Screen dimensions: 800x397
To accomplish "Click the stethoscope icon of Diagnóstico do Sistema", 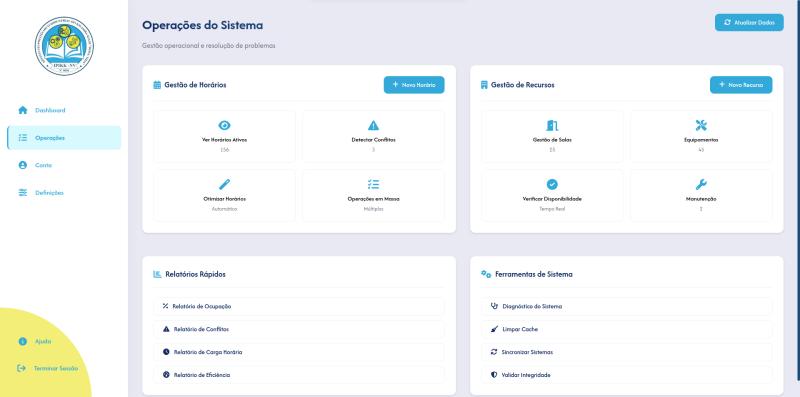I will (494, 306).
